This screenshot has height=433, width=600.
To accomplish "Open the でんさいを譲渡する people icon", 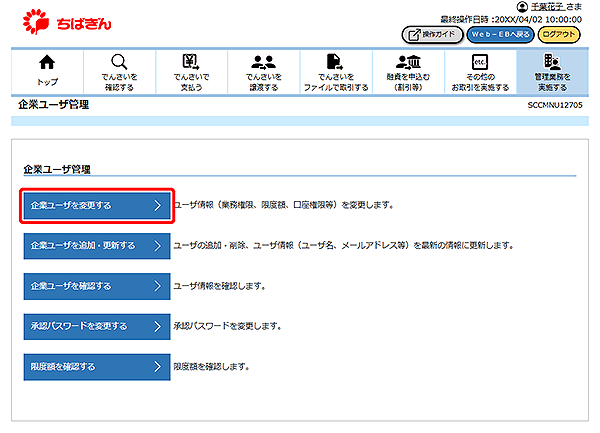I will point(263,62).
